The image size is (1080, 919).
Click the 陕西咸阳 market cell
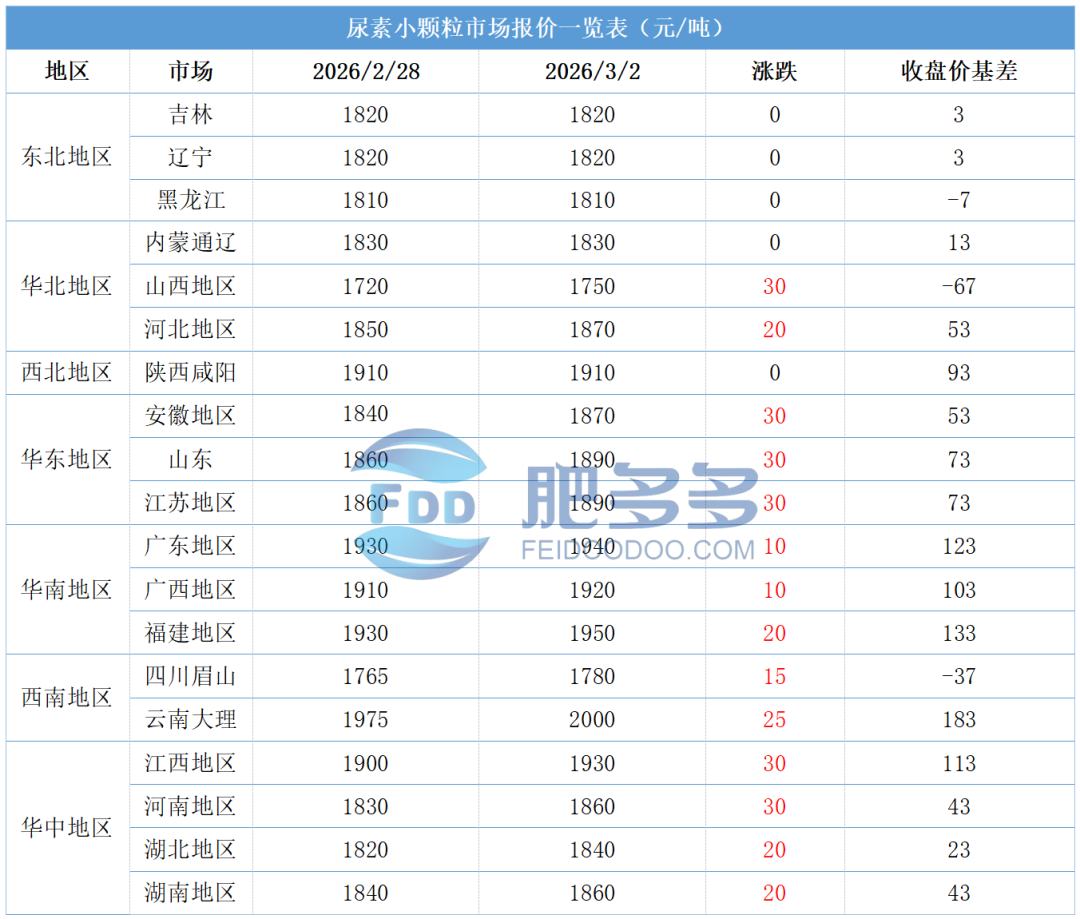191,373
